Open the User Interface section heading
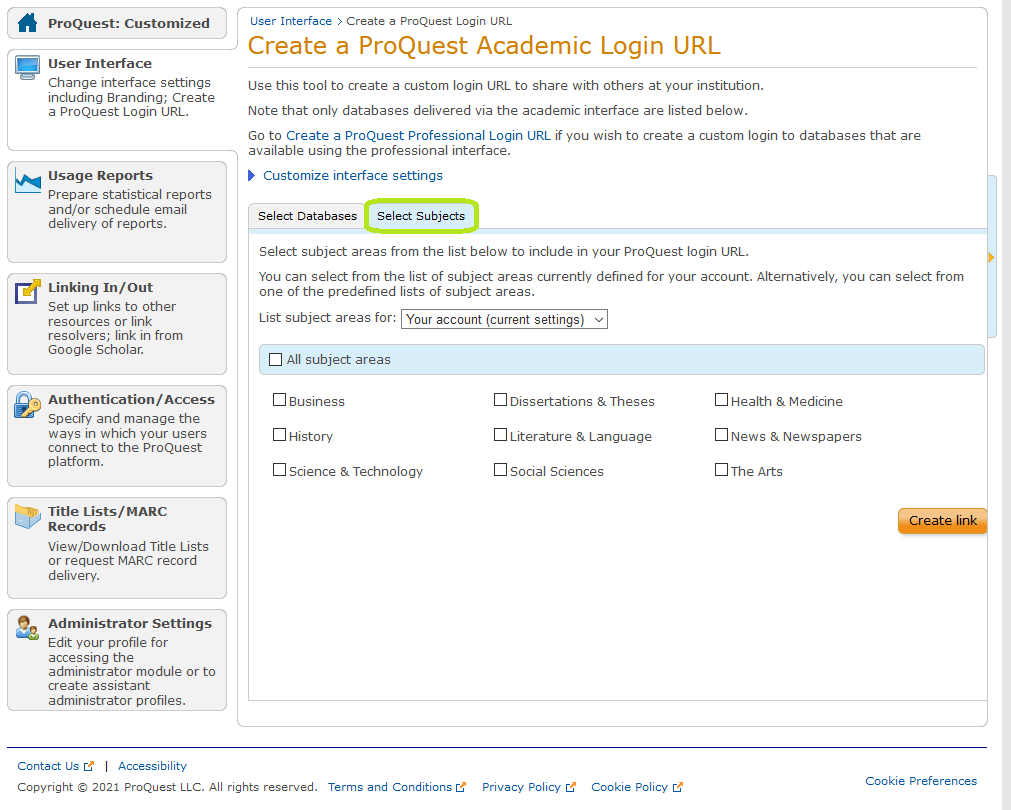This screenshot has height=810, width=1011. pos(100,63)
